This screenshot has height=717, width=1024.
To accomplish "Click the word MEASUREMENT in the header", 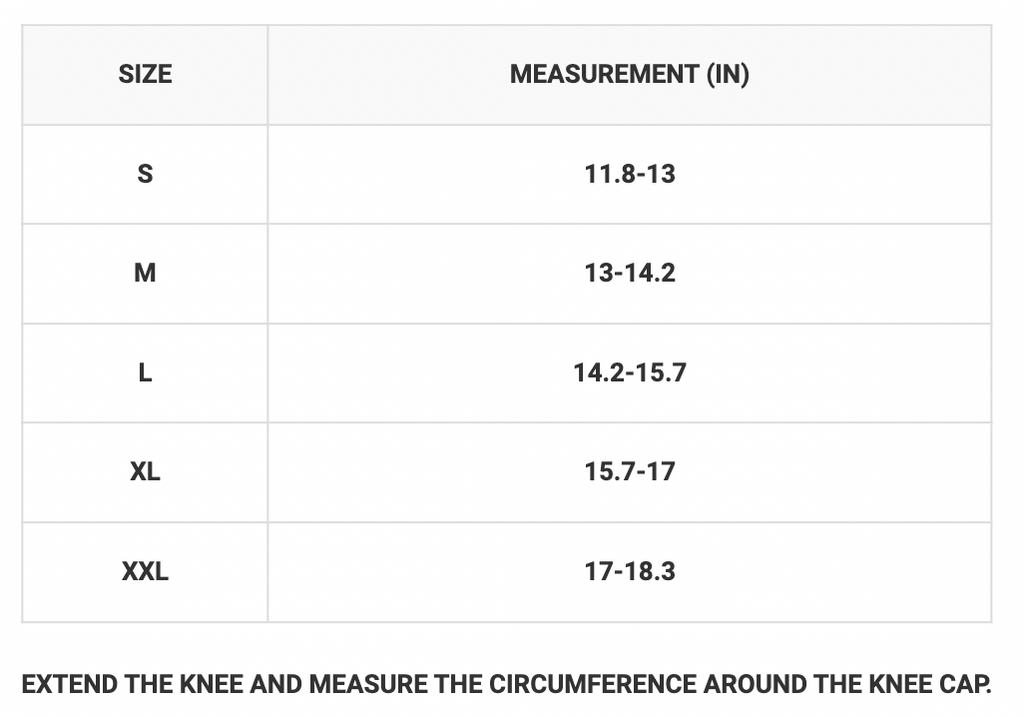I will (604, 74).
